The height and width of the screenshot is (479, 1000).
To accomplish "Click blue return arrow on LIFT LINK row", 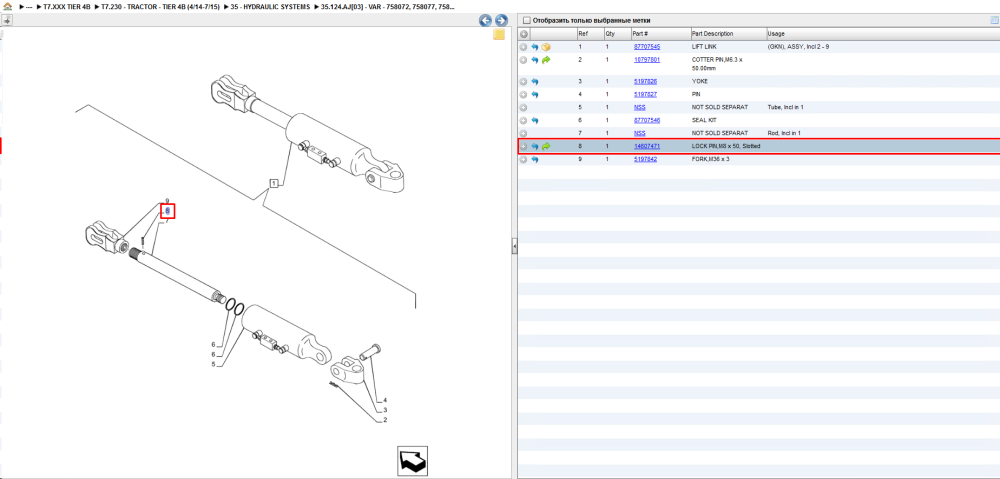I will pyautogui.click(x=535, y=47).
